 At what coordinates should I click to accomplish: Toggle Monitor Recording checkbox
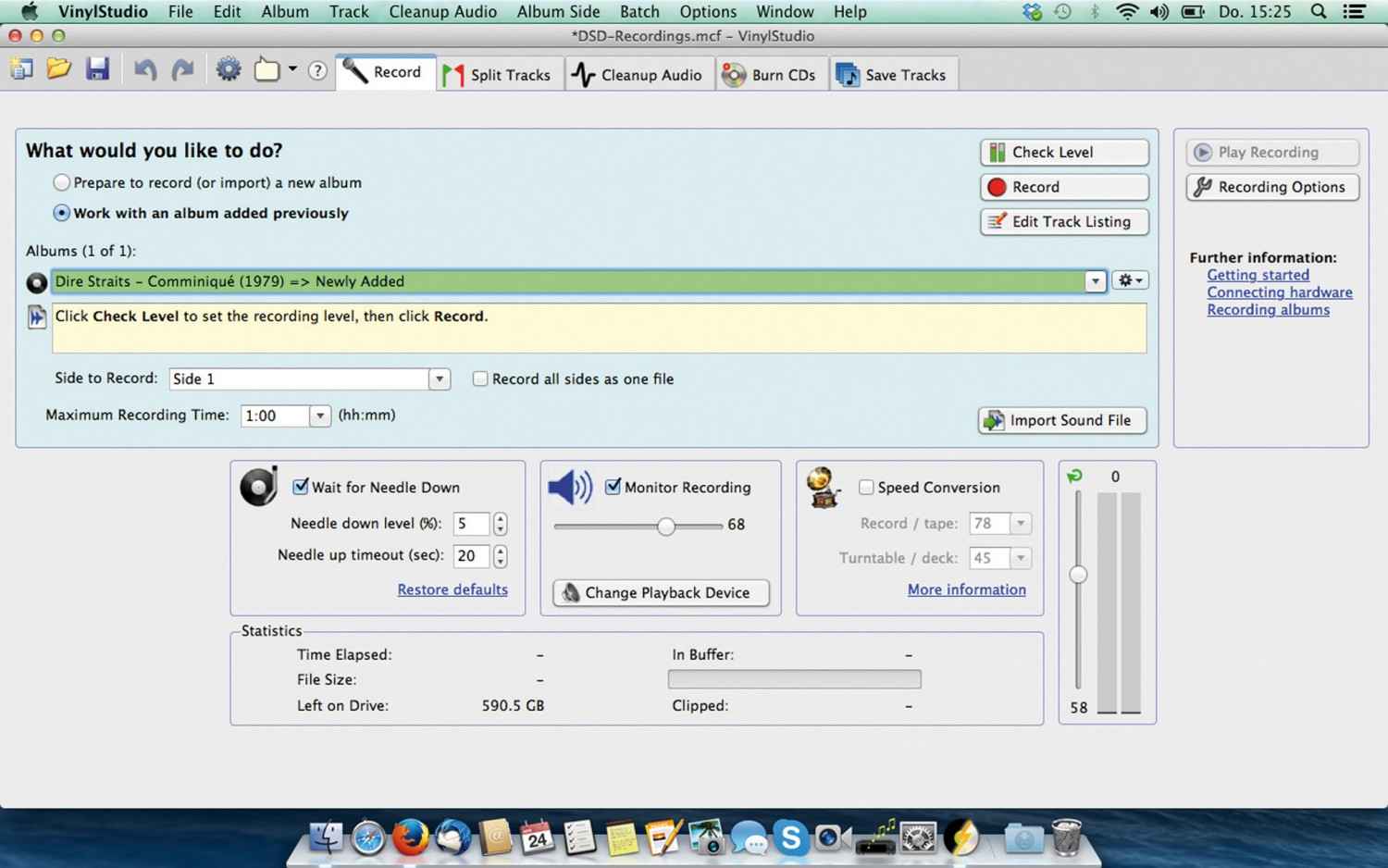coord(613,487)
